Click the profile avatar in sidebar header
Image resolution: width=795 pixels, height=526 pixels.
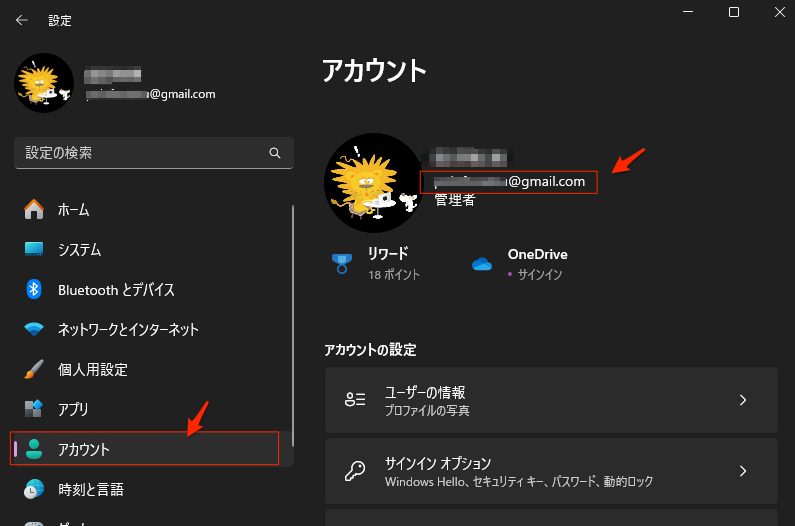44,83
